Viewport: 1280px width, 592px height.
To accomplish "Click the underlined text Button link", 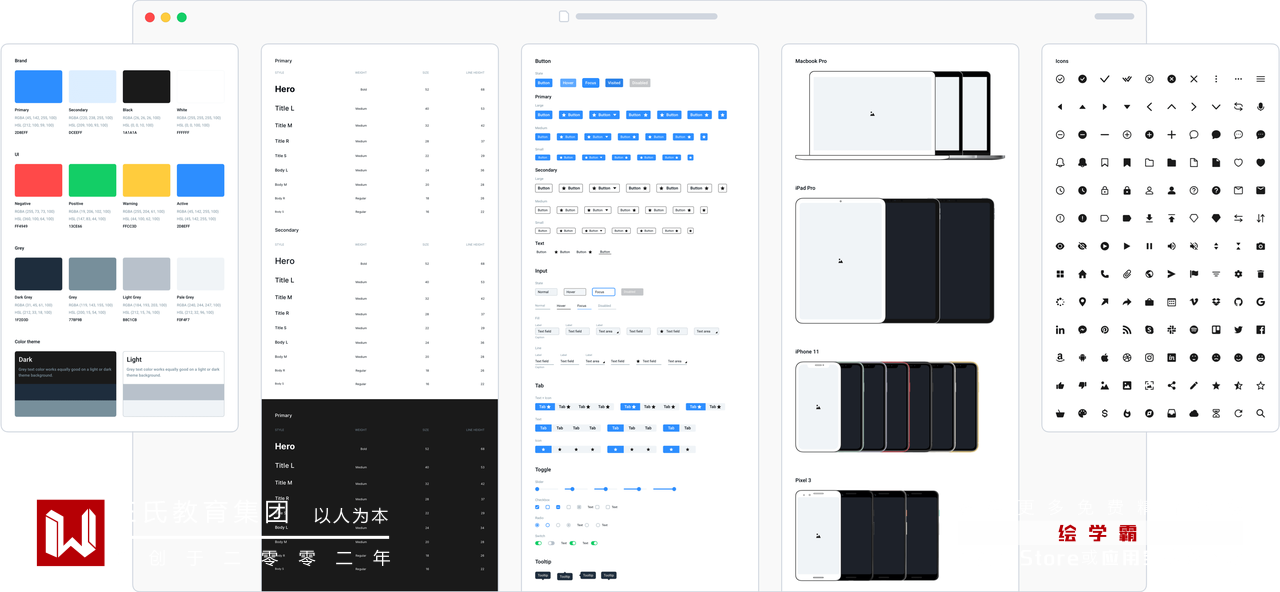I will pyautogui.click(x=605, y=252).
